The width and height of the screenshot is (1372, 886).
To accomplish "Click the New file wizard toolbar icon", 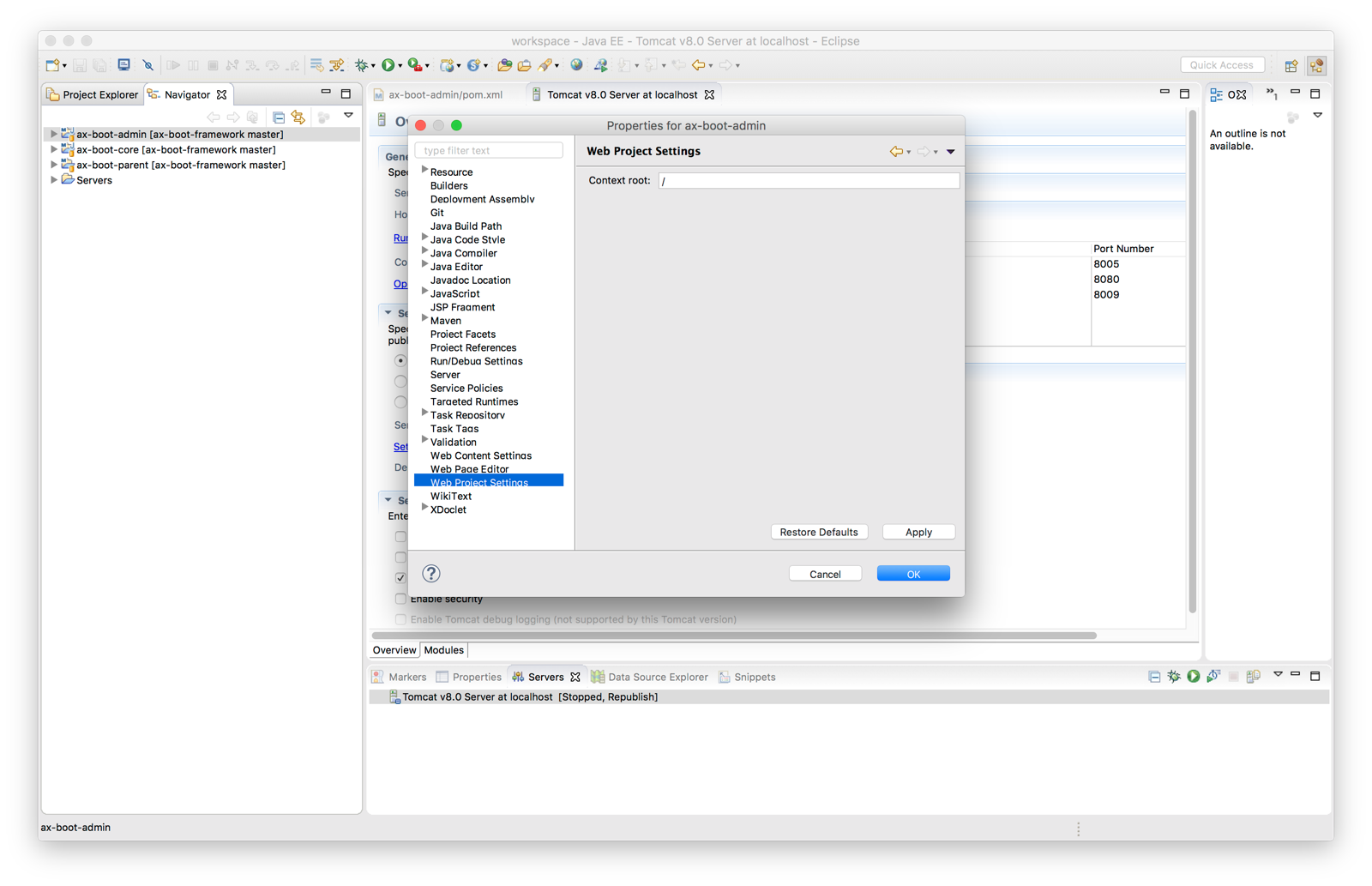I will click(53, 65).
